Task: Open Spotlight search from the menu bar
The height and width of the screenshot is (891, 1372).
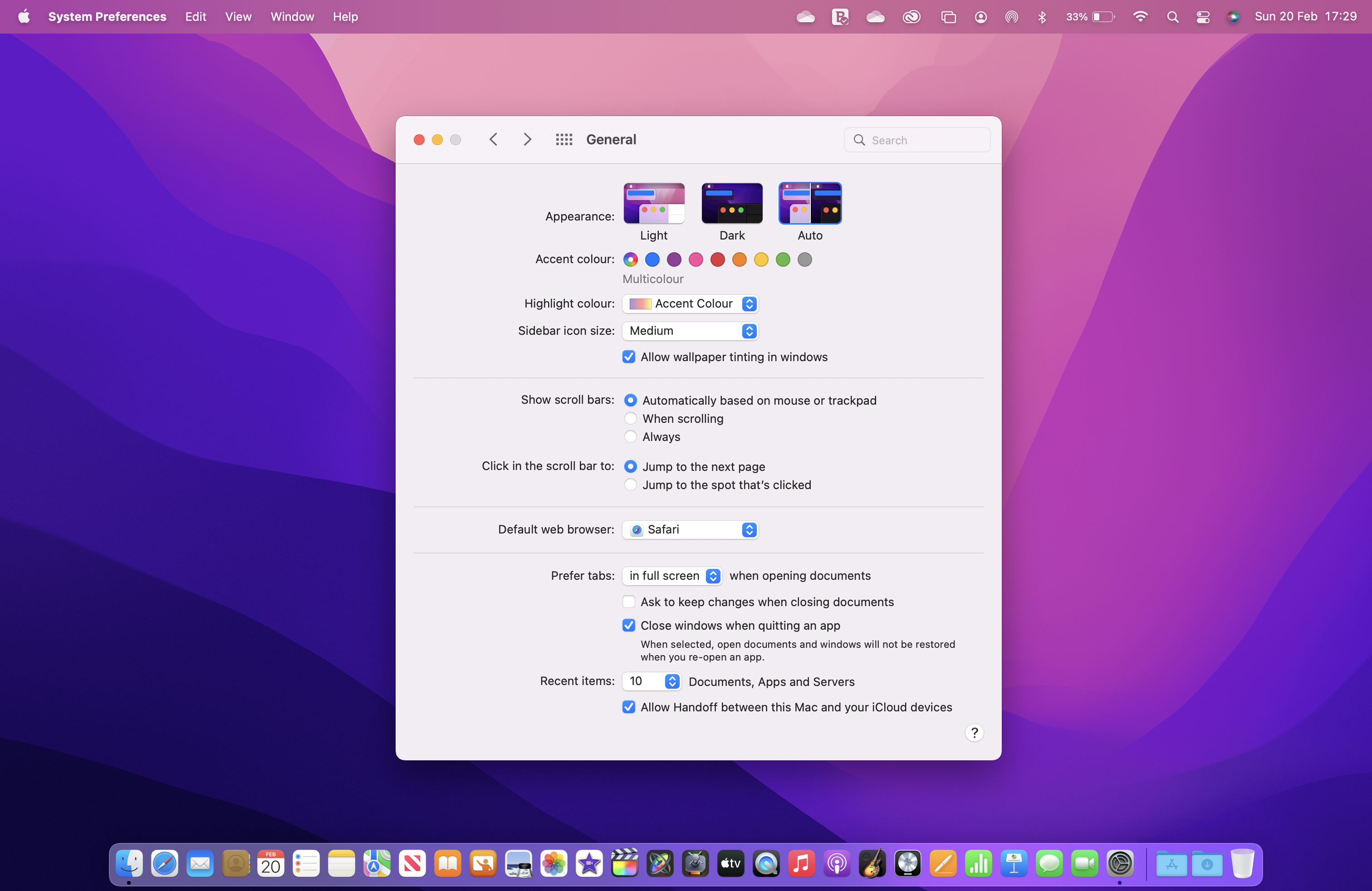Action: (1172, 17)
